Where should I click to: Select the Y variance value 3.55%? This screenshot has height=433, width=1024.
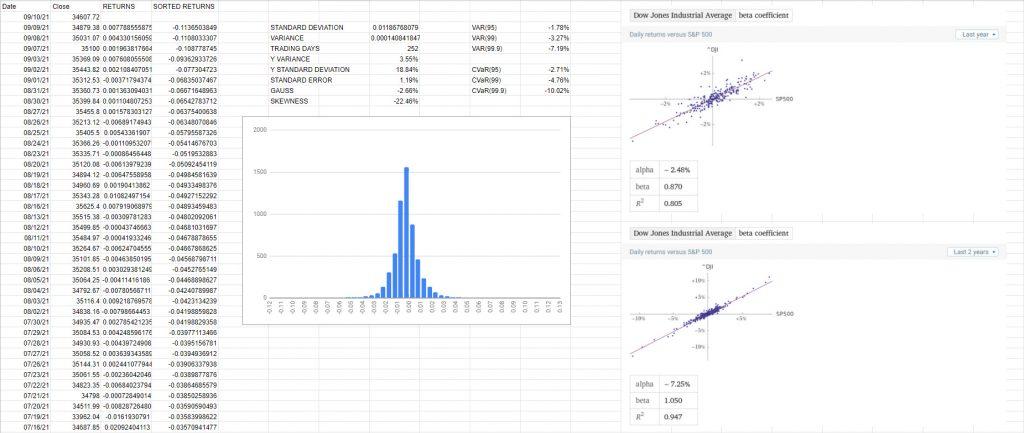click(408, 59)
